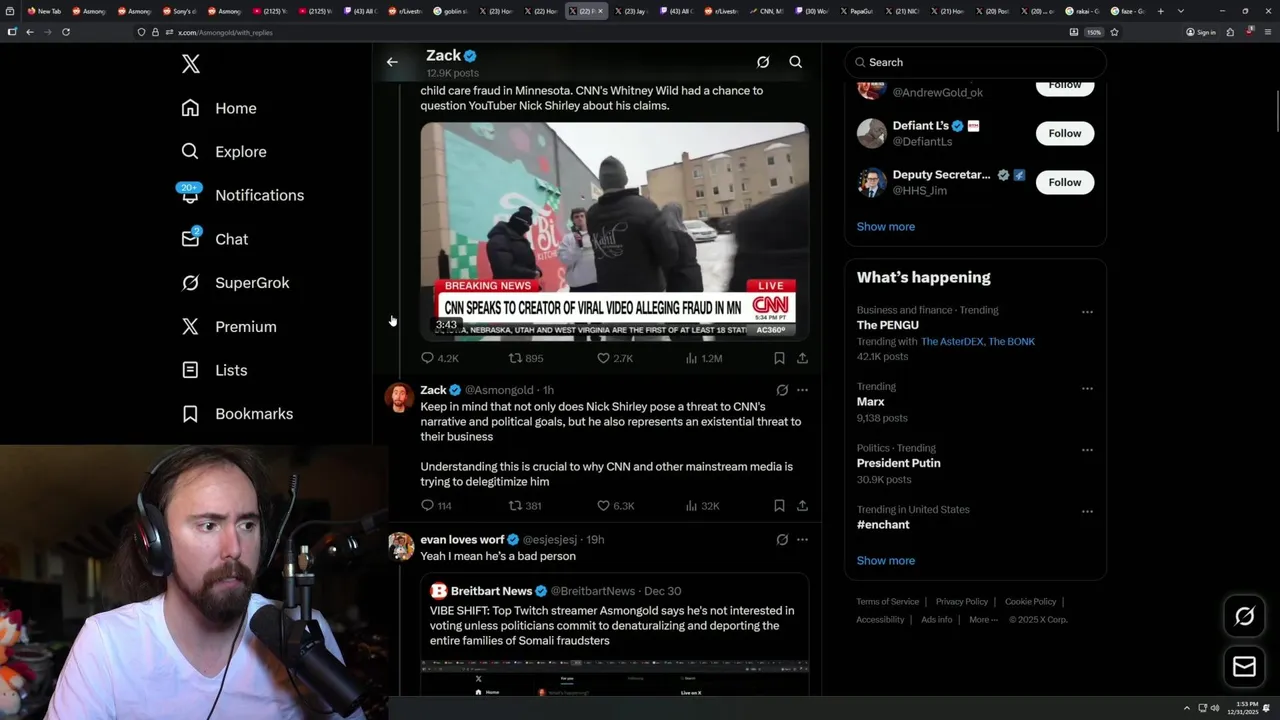
Task: Reset the 150% zoom level indicator
Action: [1094, 32]
